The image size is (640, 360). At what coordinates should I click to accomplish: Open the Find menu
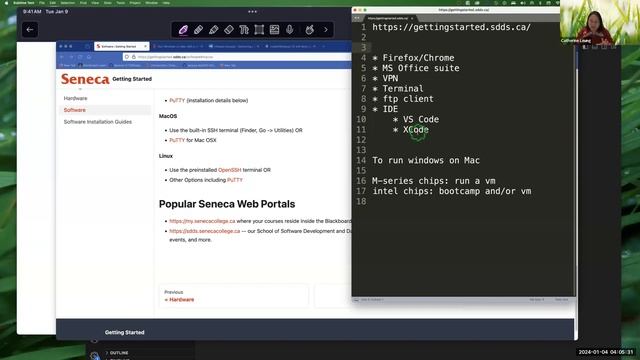(83, 2)
